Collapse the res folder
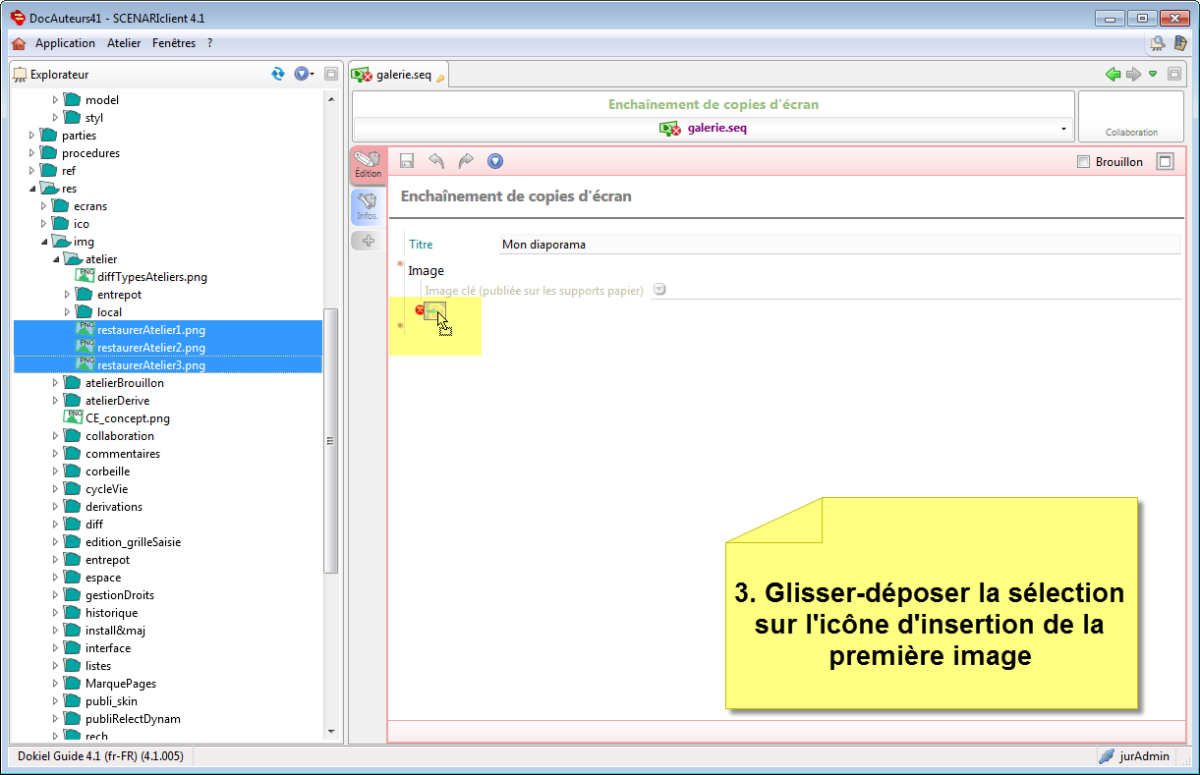Screen dimensions: 1200x775 32,188
